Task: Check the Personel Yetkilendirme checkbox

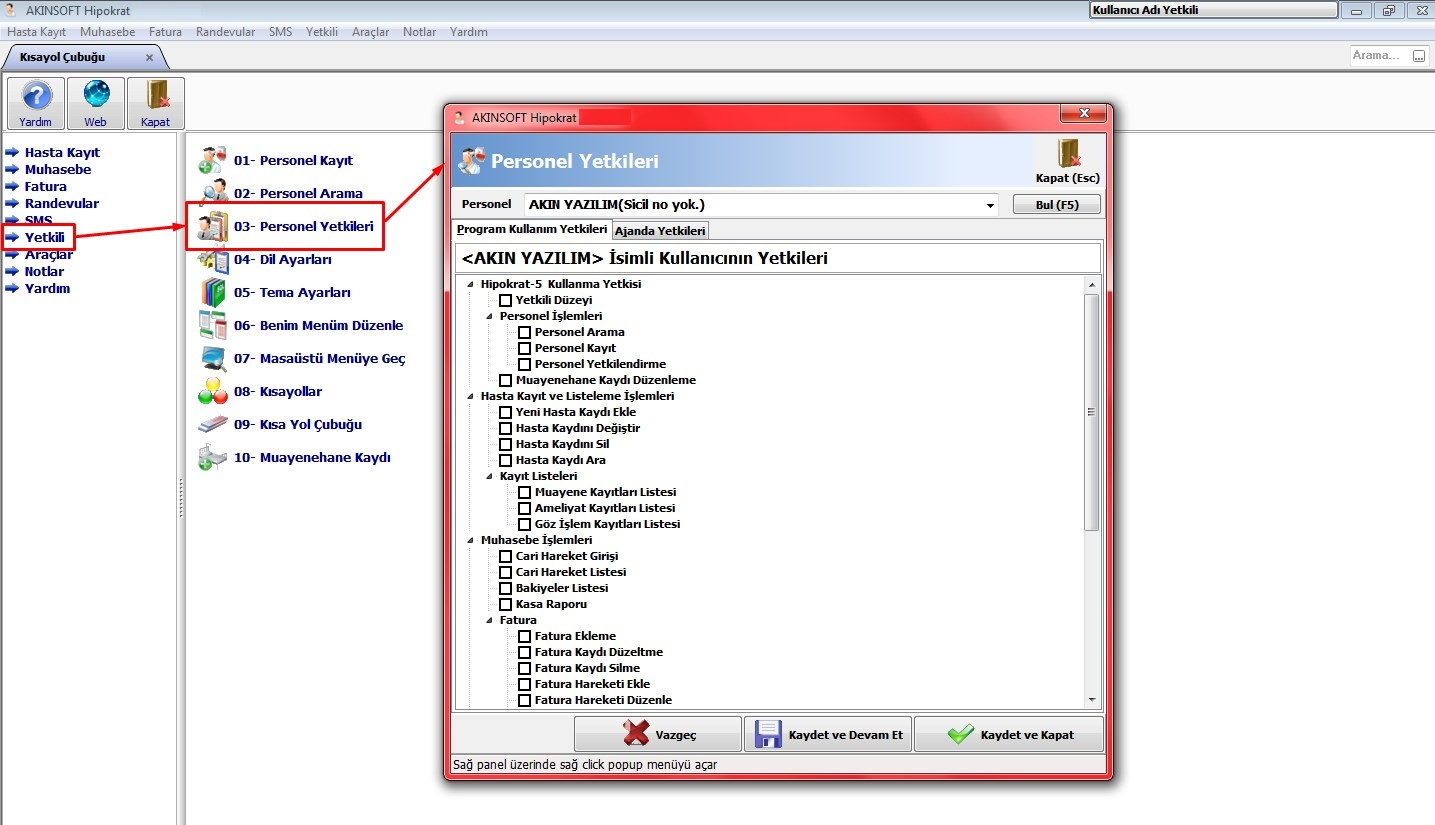Action: (525, 364)
